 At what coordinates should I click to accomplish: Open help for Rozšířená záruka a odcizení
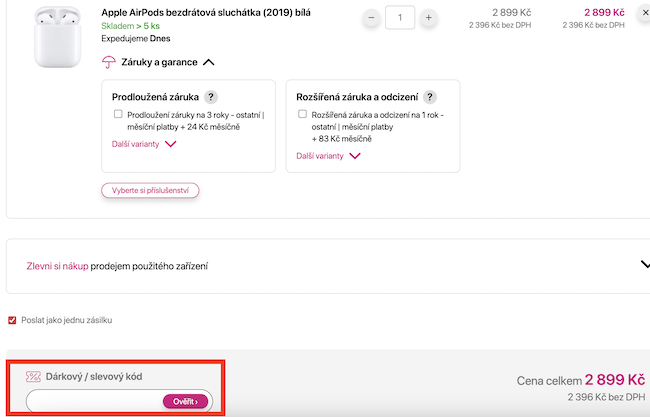click(x=430, y=97)
